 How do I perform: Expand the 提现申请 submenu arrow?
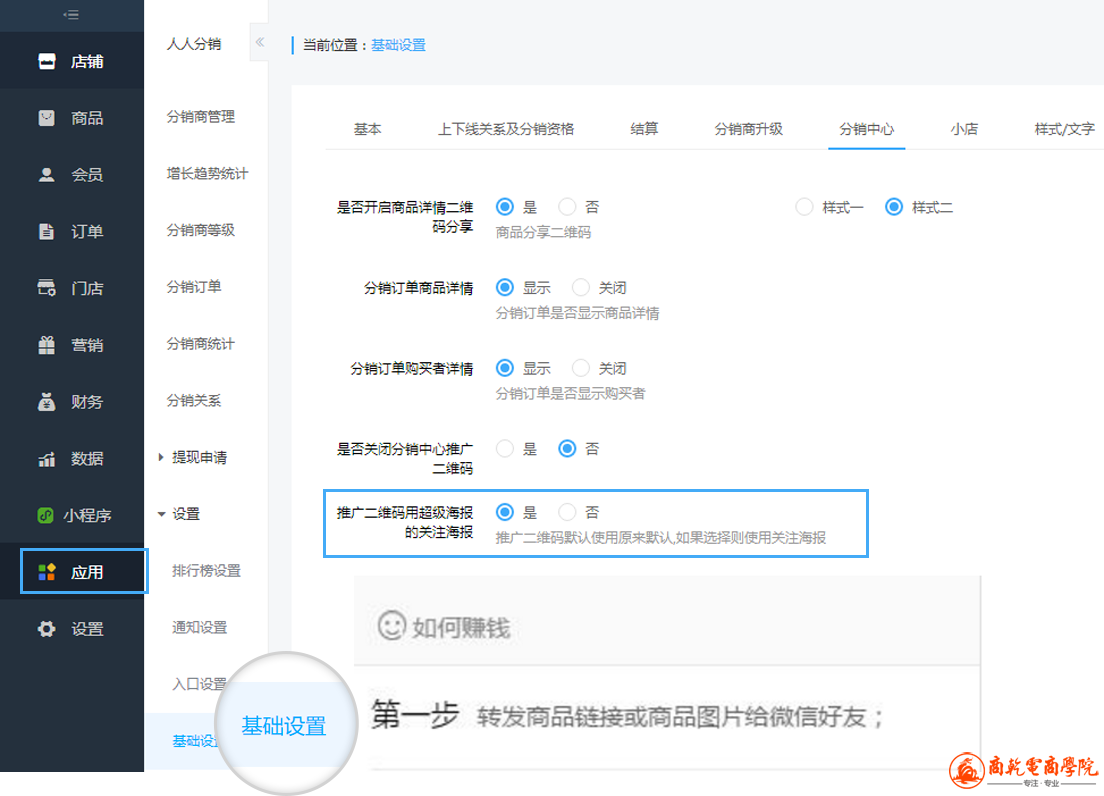[161, 457]
